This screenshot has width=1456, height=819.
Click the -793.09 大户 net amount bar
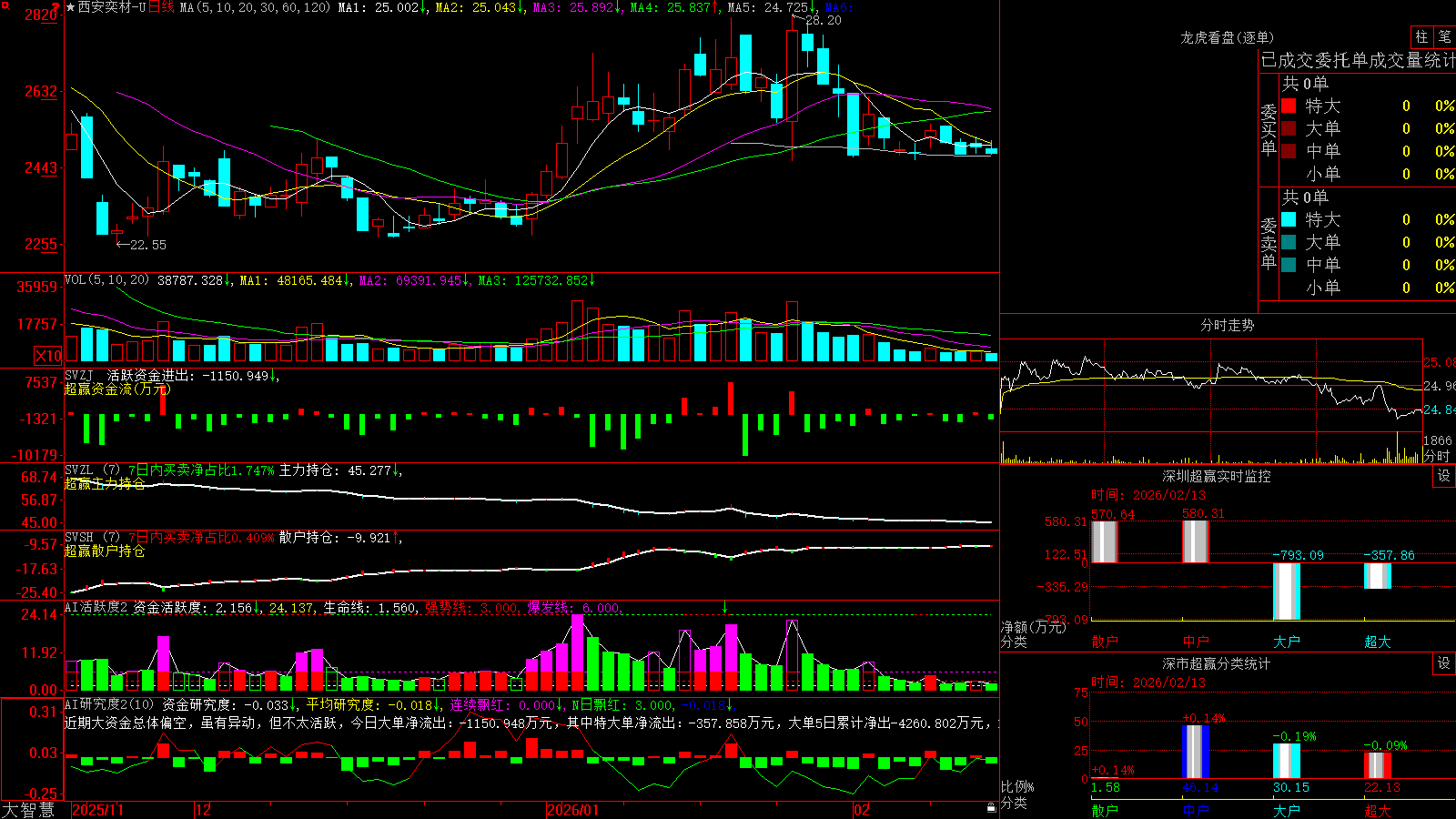pyautogui.click(x=1287, y=591)
